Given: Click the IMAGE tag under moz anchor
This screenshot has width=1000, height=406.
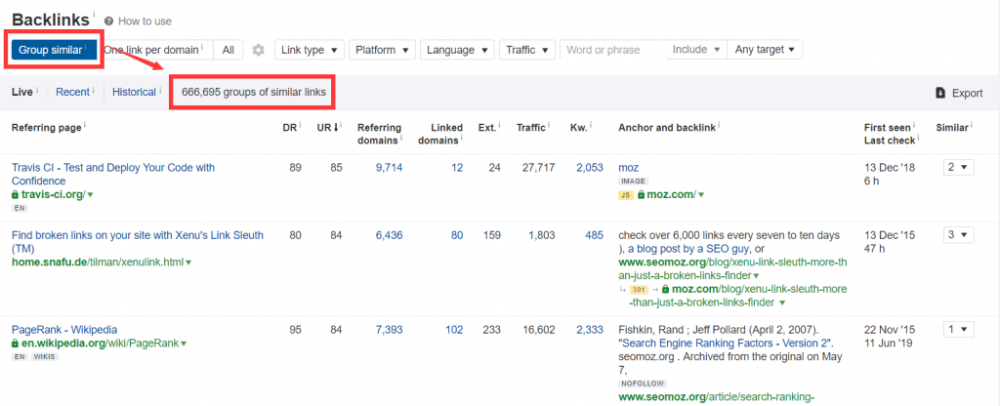Looking at the screenshot, I should pos(632,181).
